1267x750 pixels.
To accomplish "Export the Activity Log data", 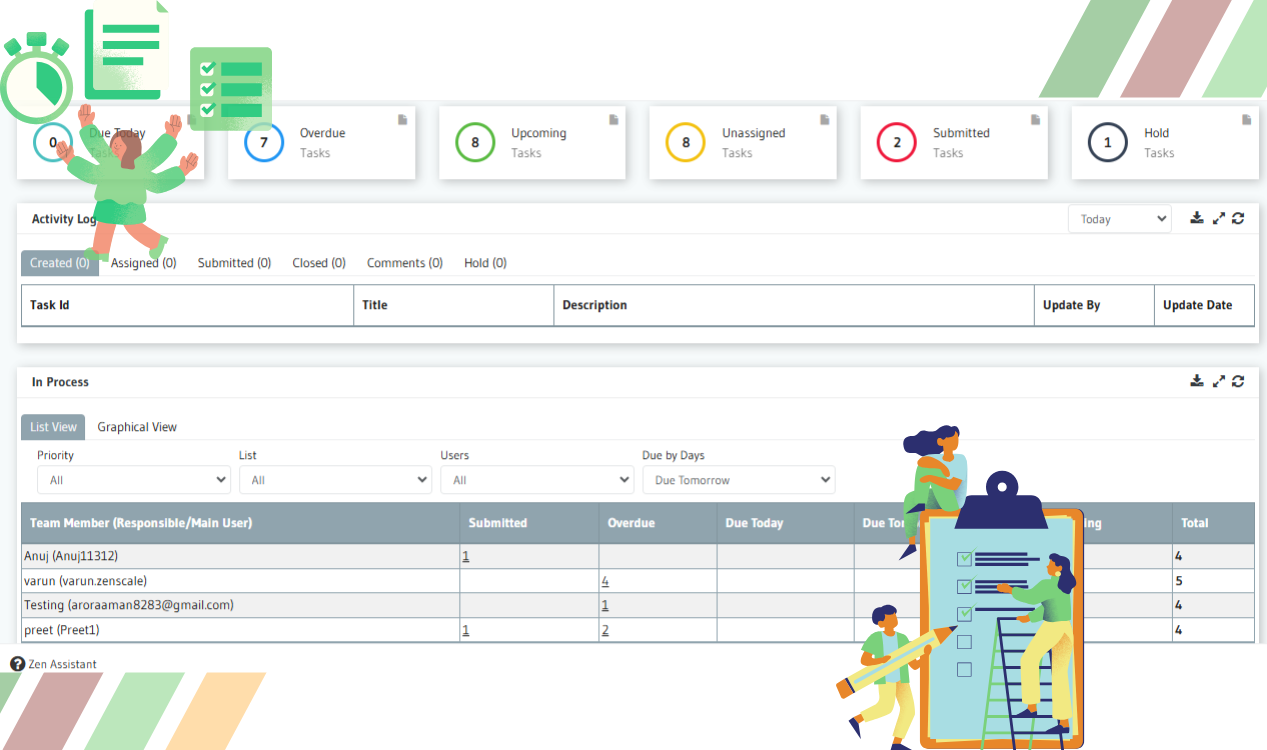I will pyautogui.click(x=1197, y=218).
